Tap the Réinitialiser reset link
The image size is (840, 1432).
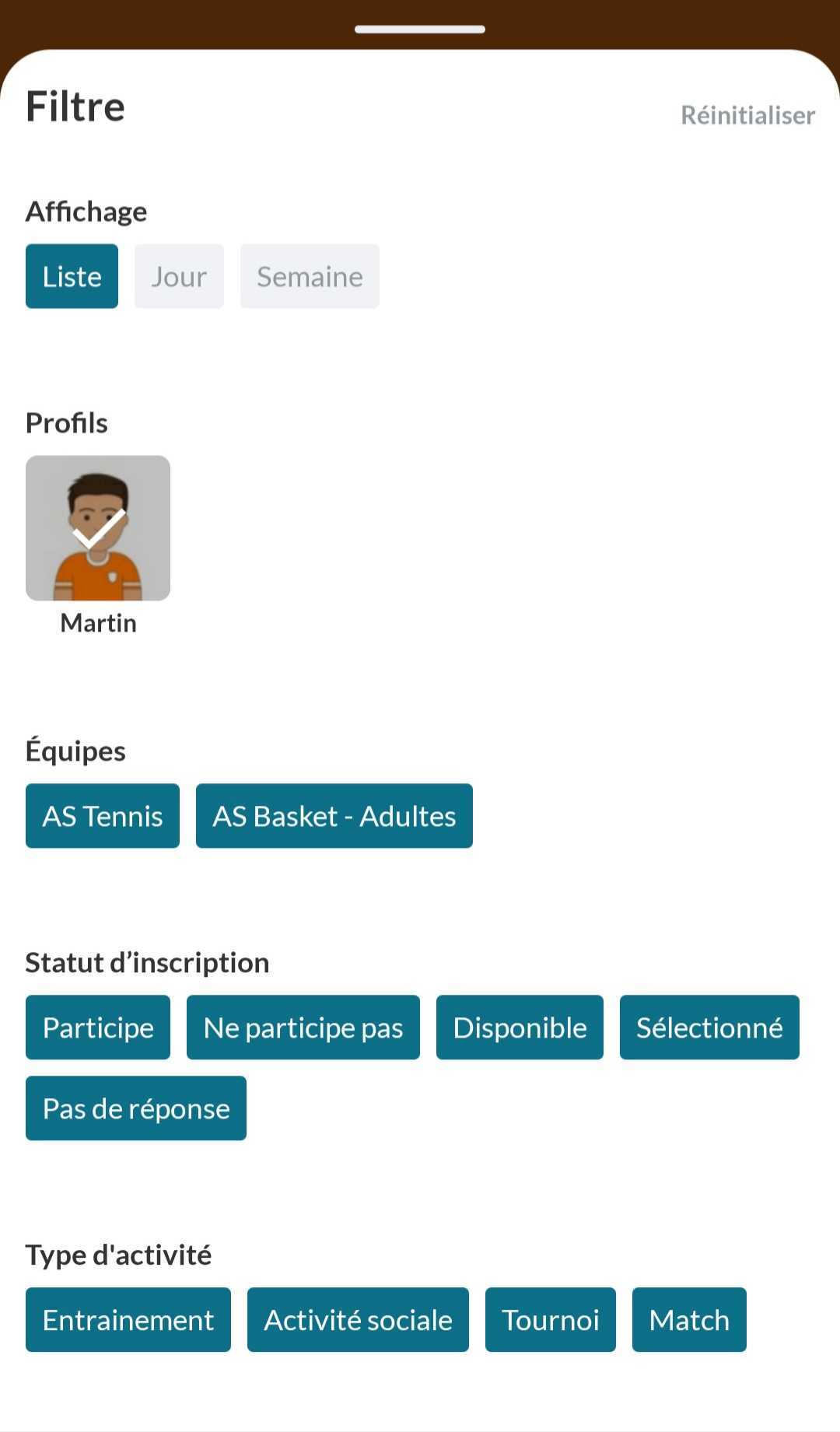pos(747,115)
